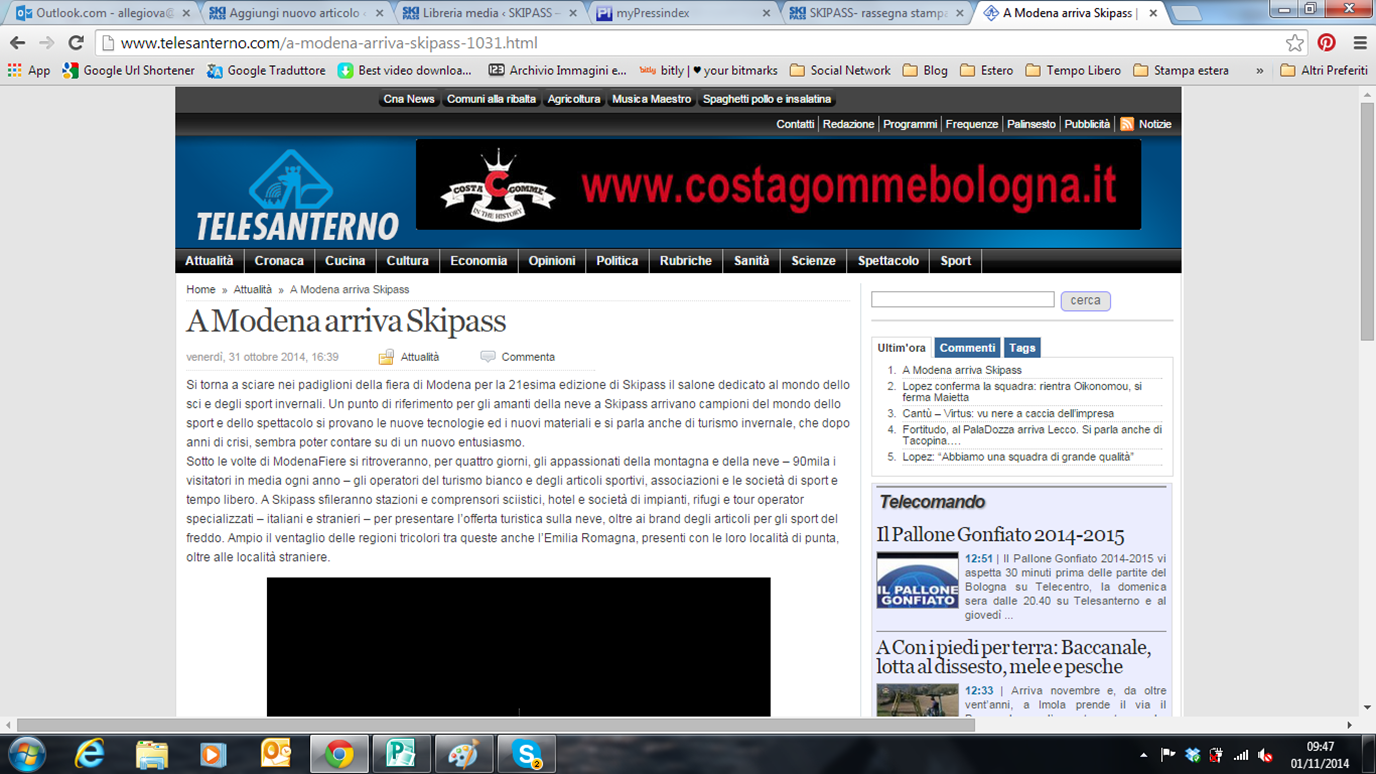The width and height of the screenshot is (1376, 774).
Task: Open the Cucina navigation menu
Action: pos(345,261)
